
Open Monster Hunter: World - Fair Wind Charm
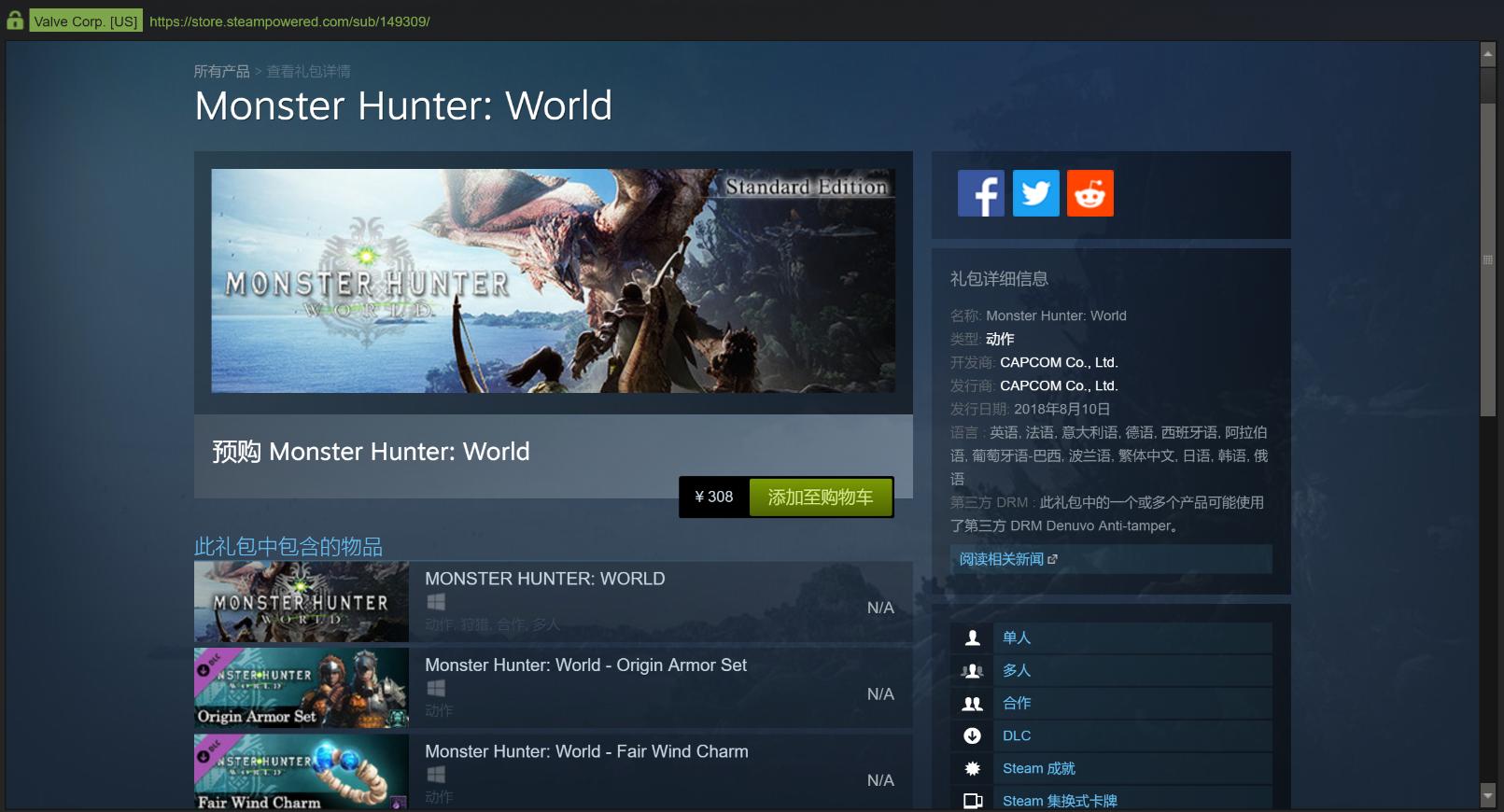[586, 751]
